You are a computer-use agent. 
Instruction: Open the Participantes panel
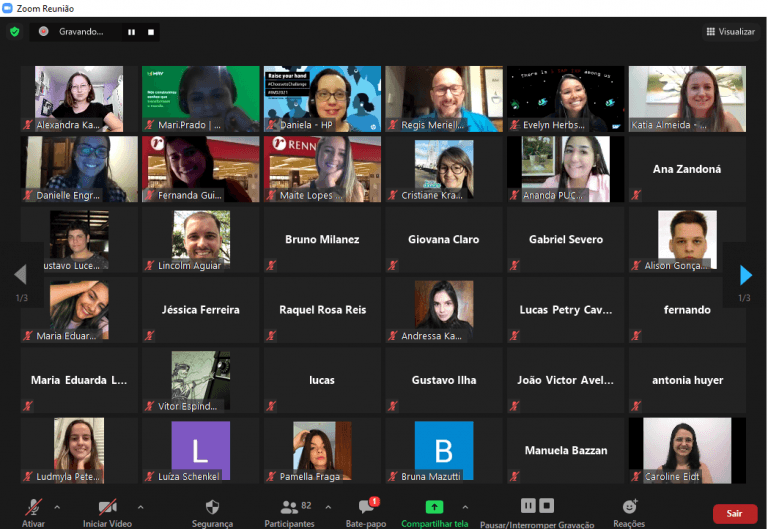(291, 510)
